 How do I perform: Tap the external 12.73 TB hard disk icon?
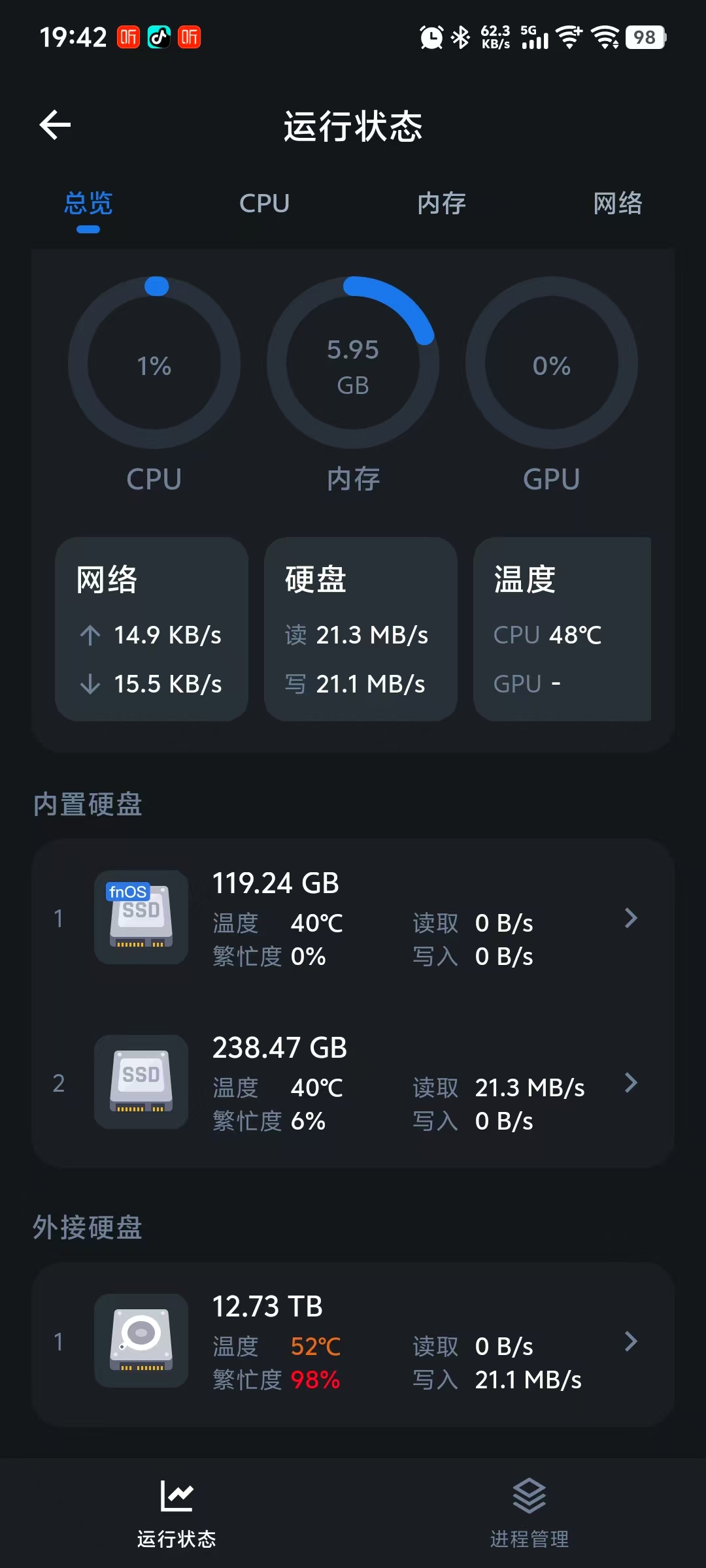pos(141,1341)
